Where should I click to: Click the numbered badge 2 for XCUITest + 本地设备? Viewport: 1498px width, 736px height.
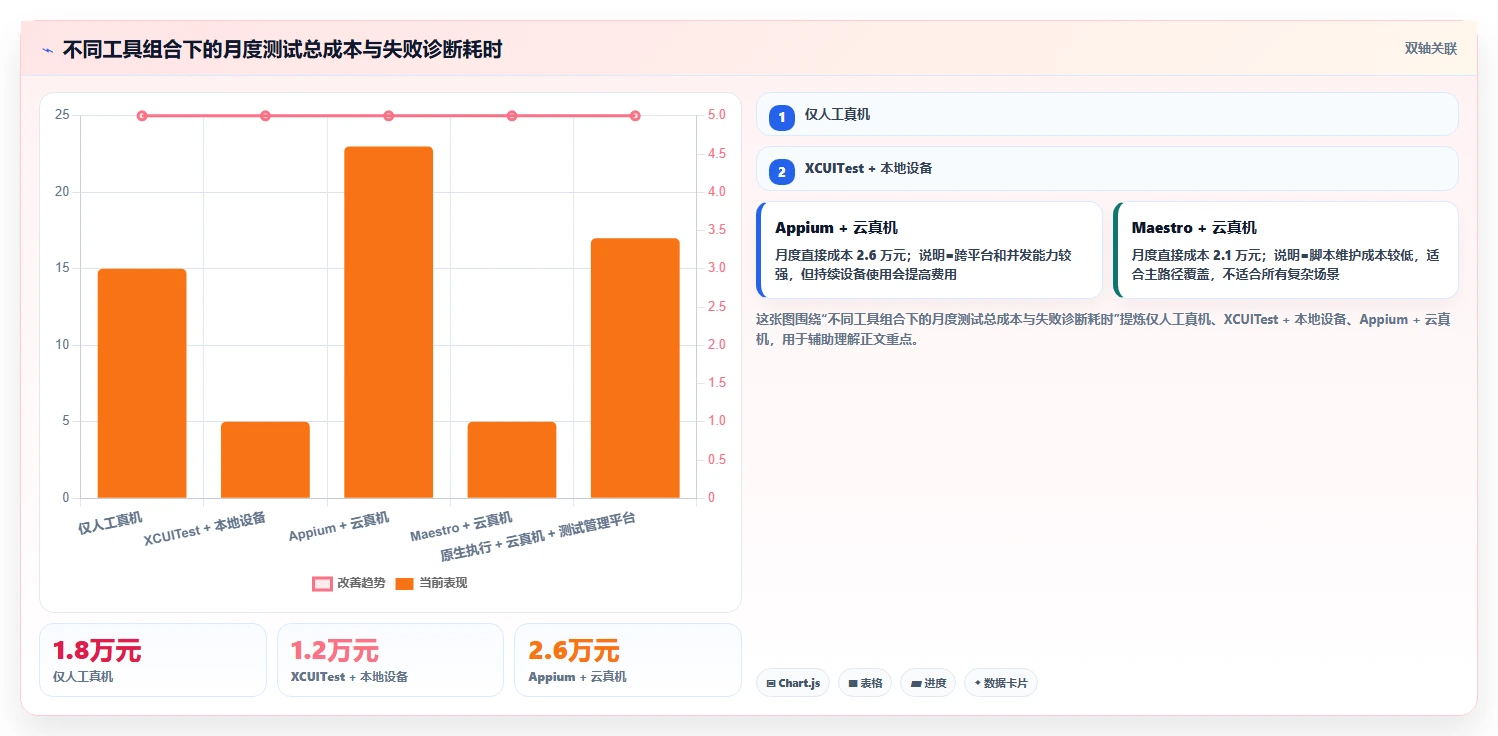pos(782,172)
